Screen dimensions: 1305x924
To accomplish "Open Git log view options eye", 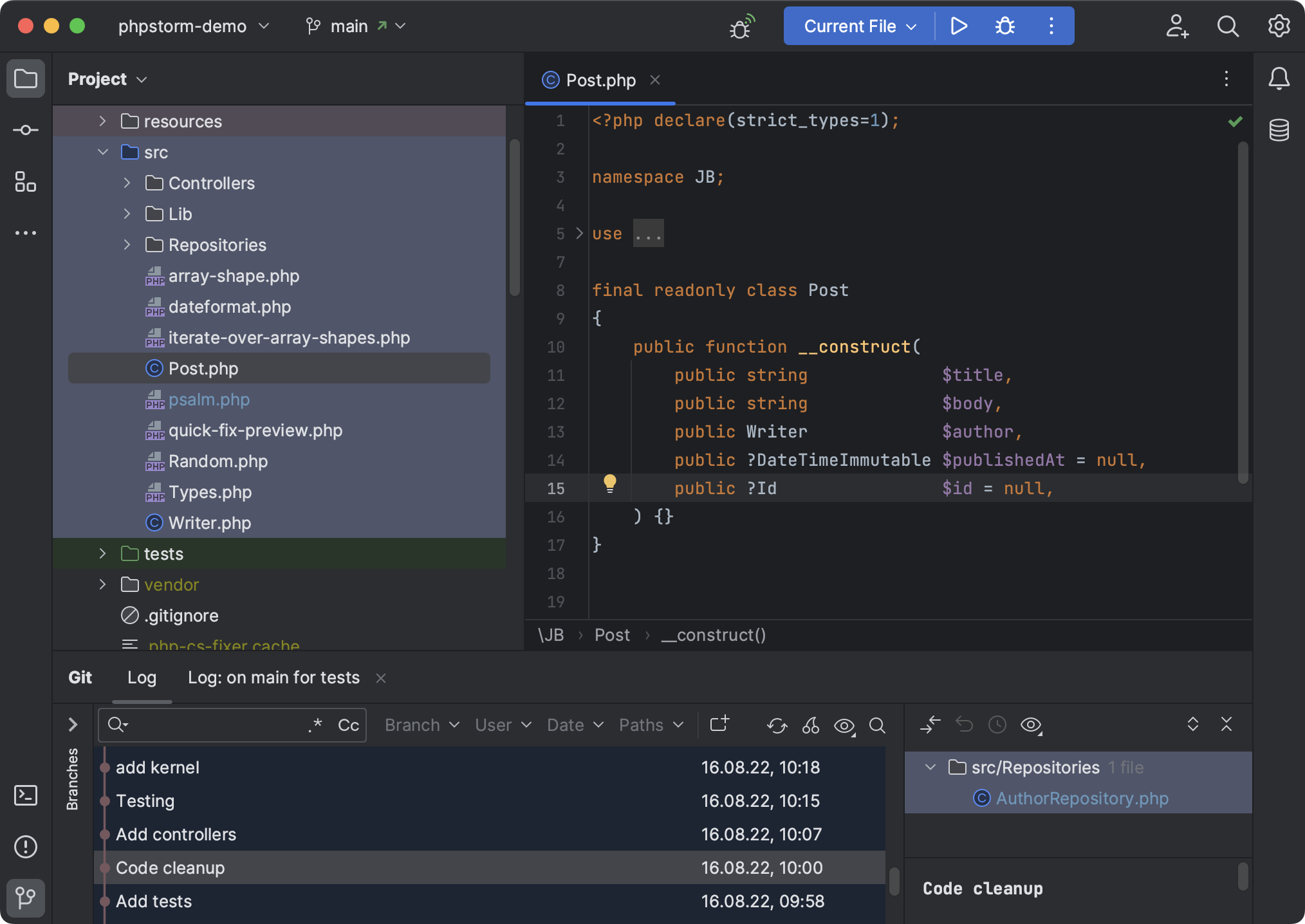I will pos(844,726).
